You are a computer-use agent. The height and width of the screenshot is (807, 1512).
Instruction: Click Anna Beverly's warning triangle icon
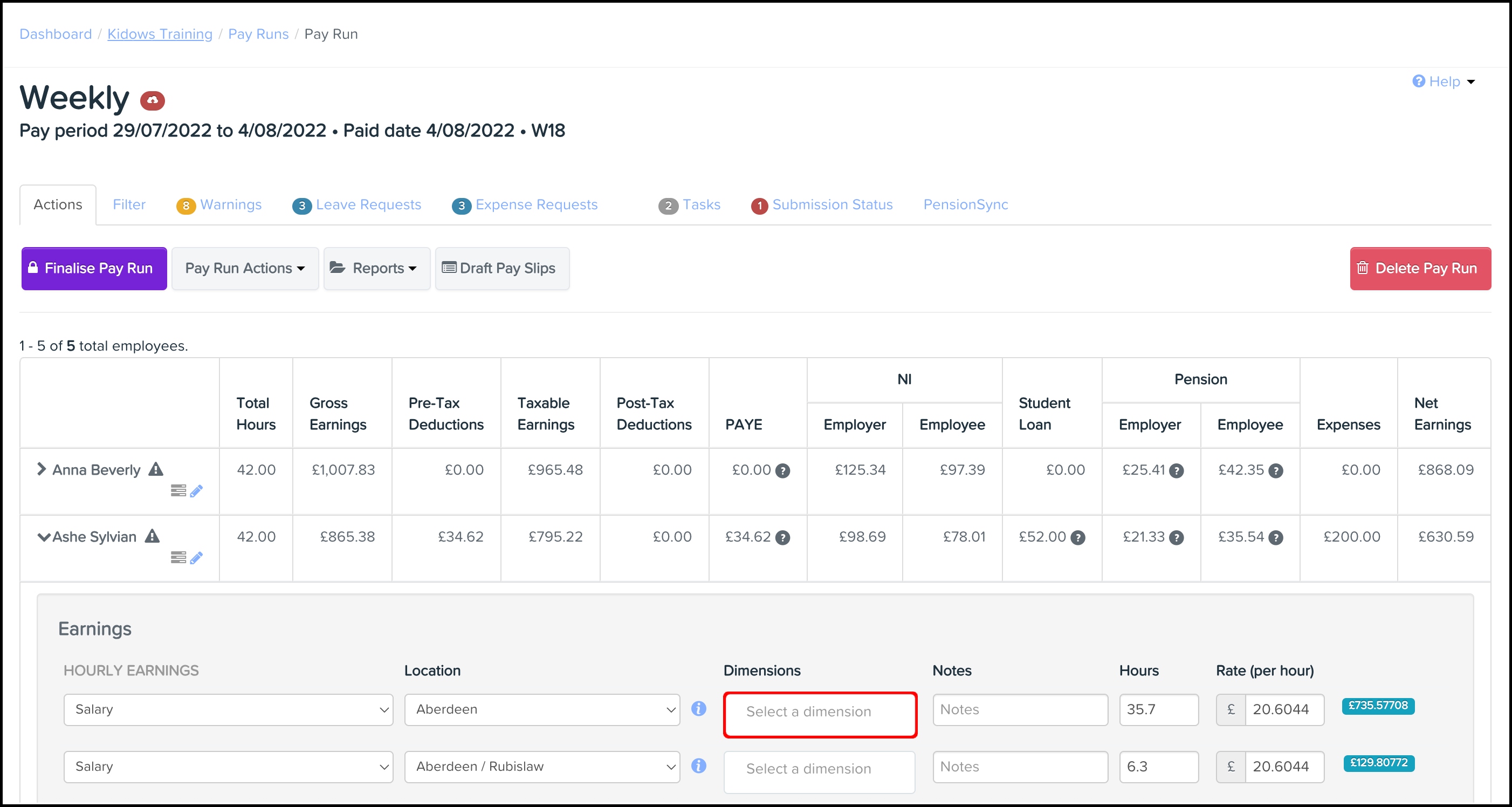click(155, 469)
